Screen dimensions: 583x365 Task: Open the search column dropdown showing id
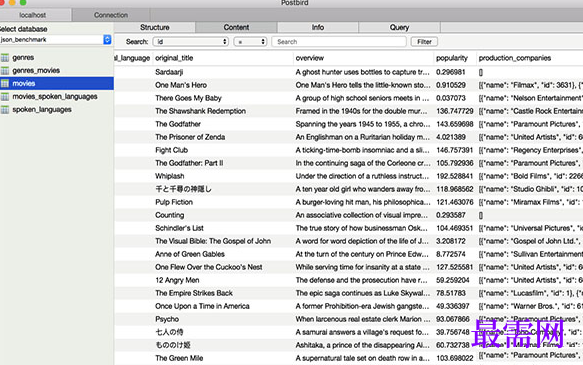tap(190, 42)
